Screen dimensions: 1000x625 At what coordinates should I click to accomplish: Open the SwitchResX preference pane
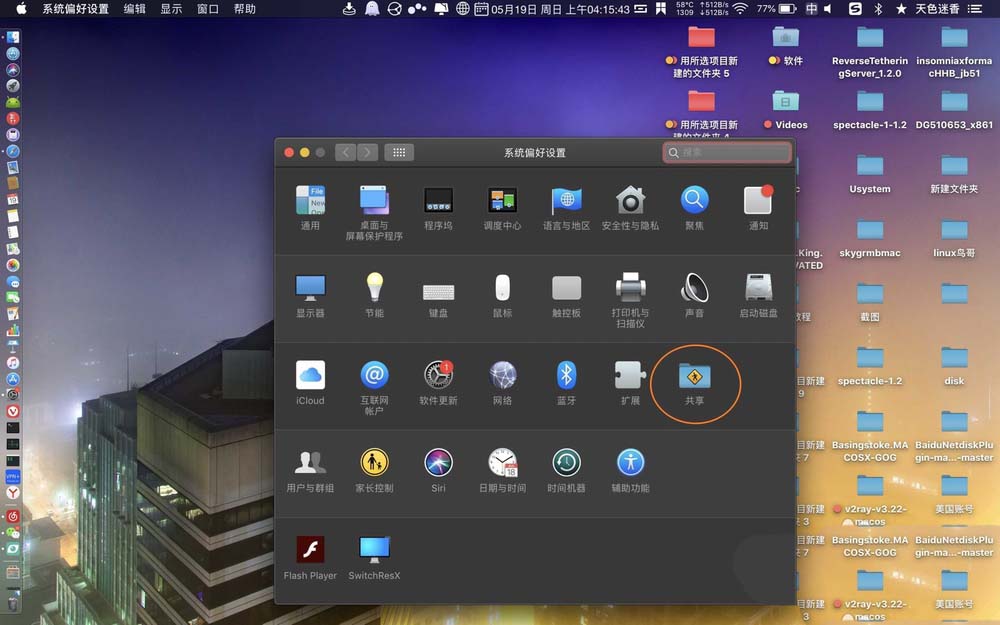coord(374,550)
